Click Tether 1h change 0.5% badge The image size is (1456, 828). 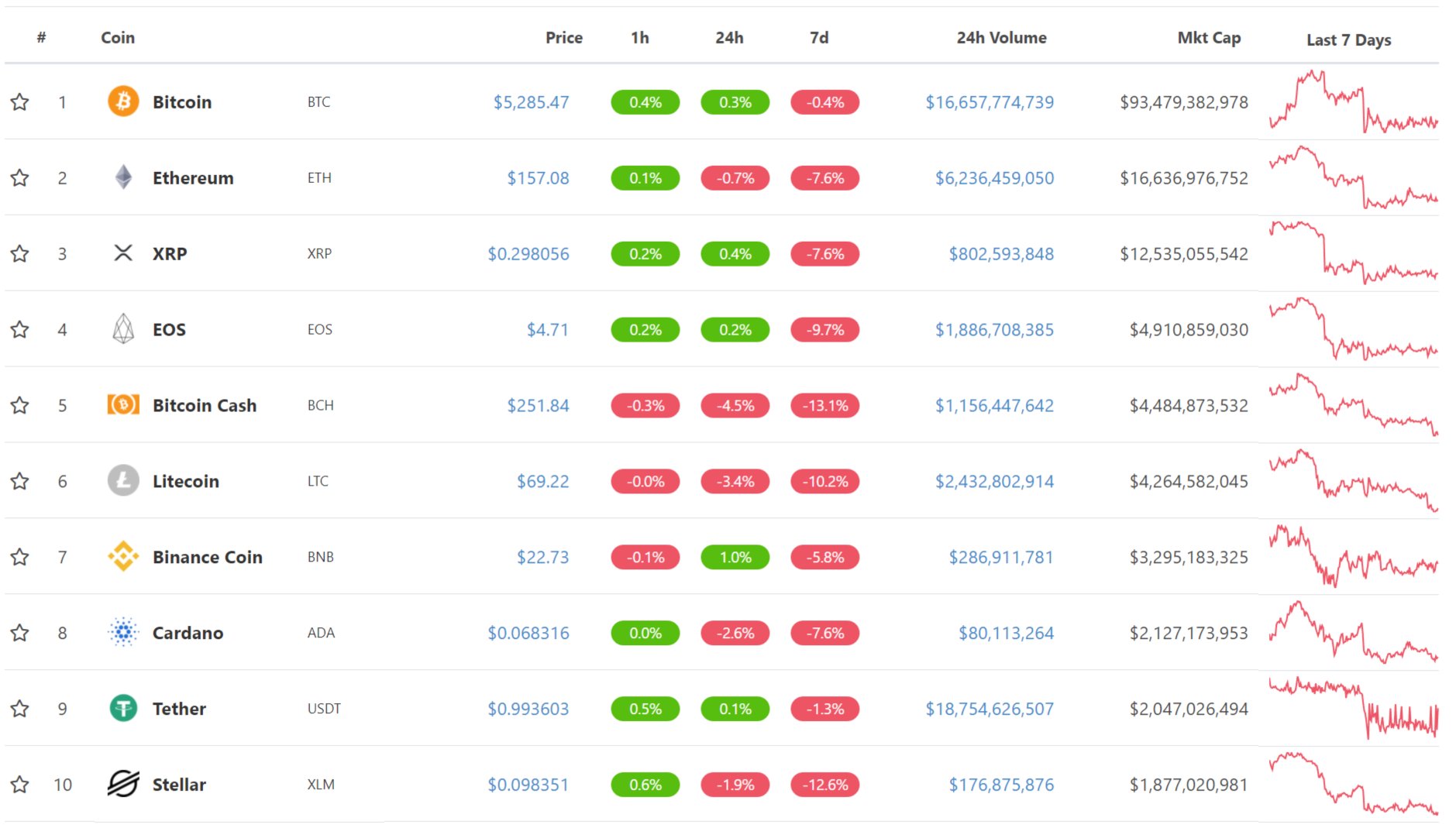click(645, 709)
